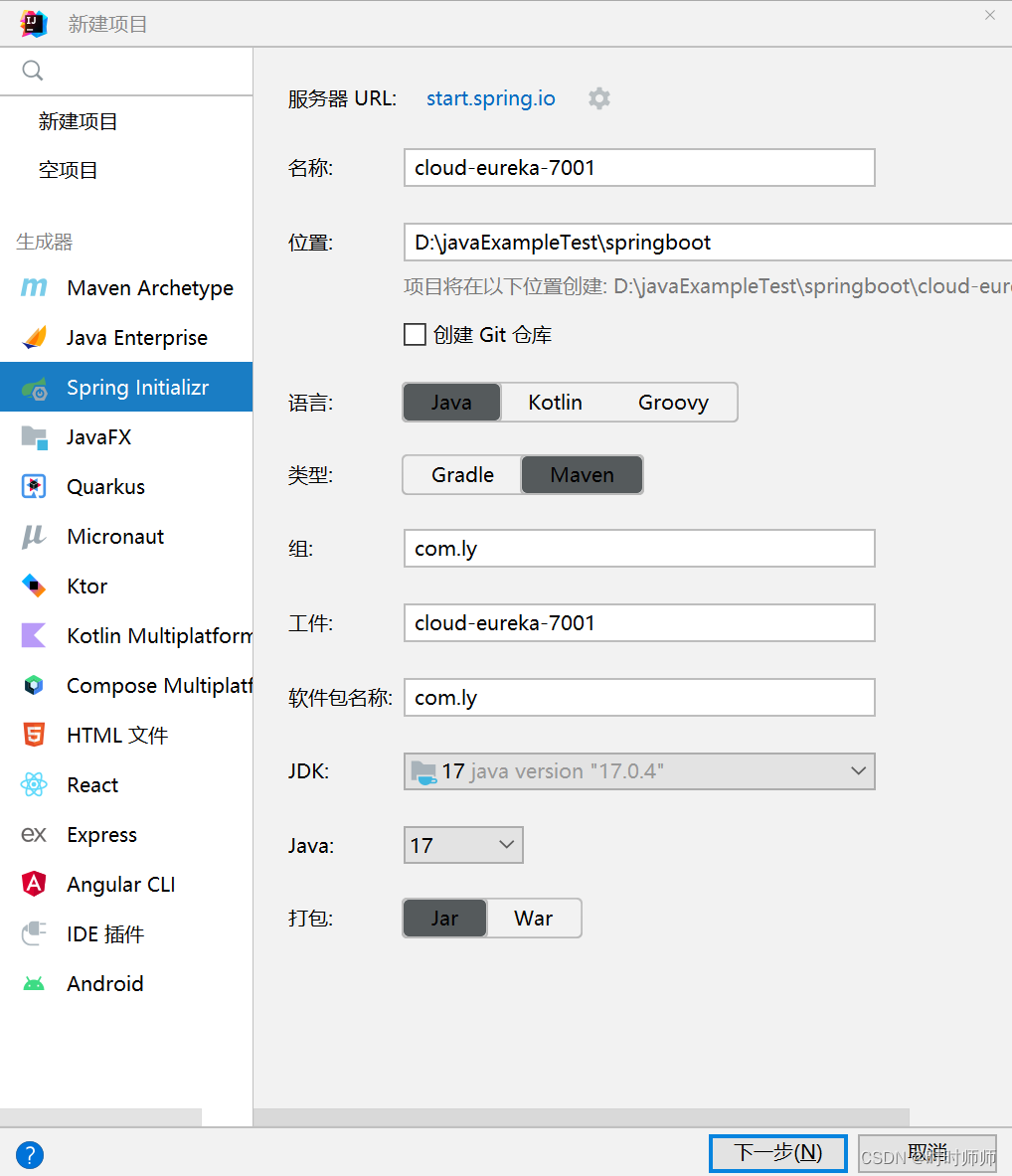Click the Android robot icon
This screenshot has width=1012, height=1176.
tap(34, 983)
